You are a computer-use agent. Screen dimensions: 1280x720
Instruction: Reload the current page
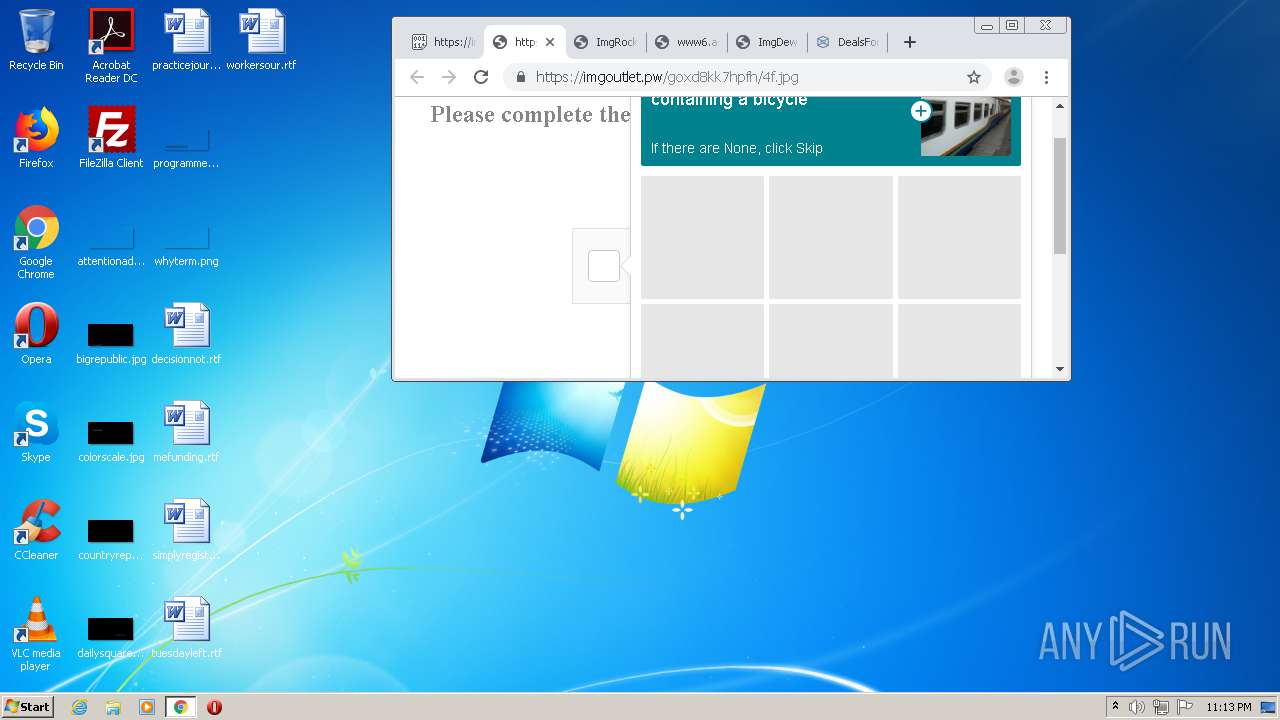click(x=481, y=77)
